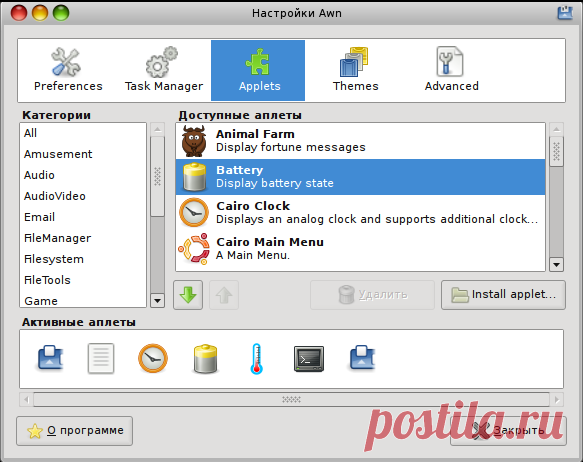Select last active launcher applet icon
Viewport: 583px width, 462px height.
(x=363, y=358)
